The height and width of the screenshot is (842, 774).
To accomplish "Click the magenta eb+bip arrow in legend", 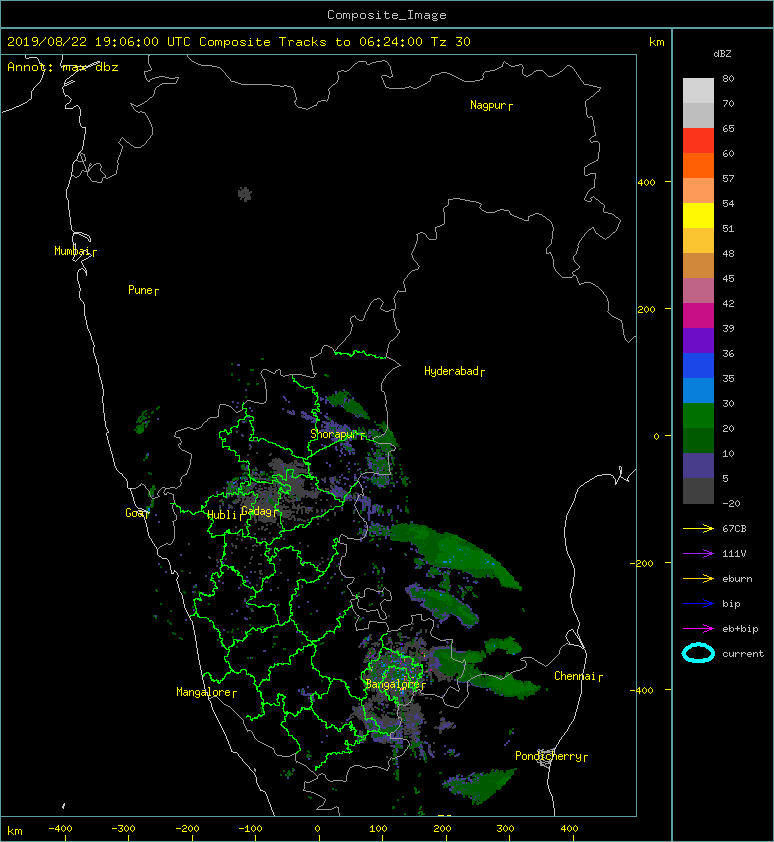I will (x=698, y=628).
